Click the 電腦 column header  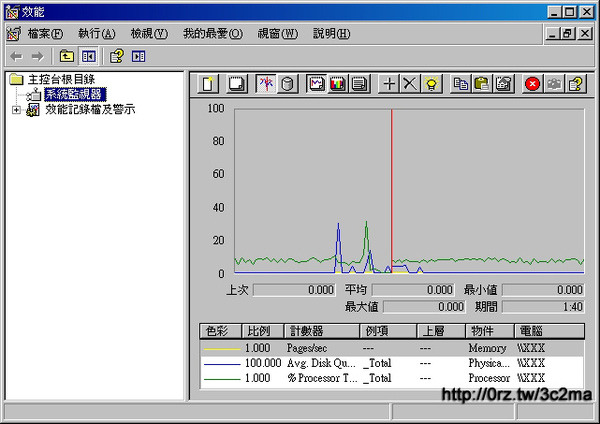click(549, 331)
